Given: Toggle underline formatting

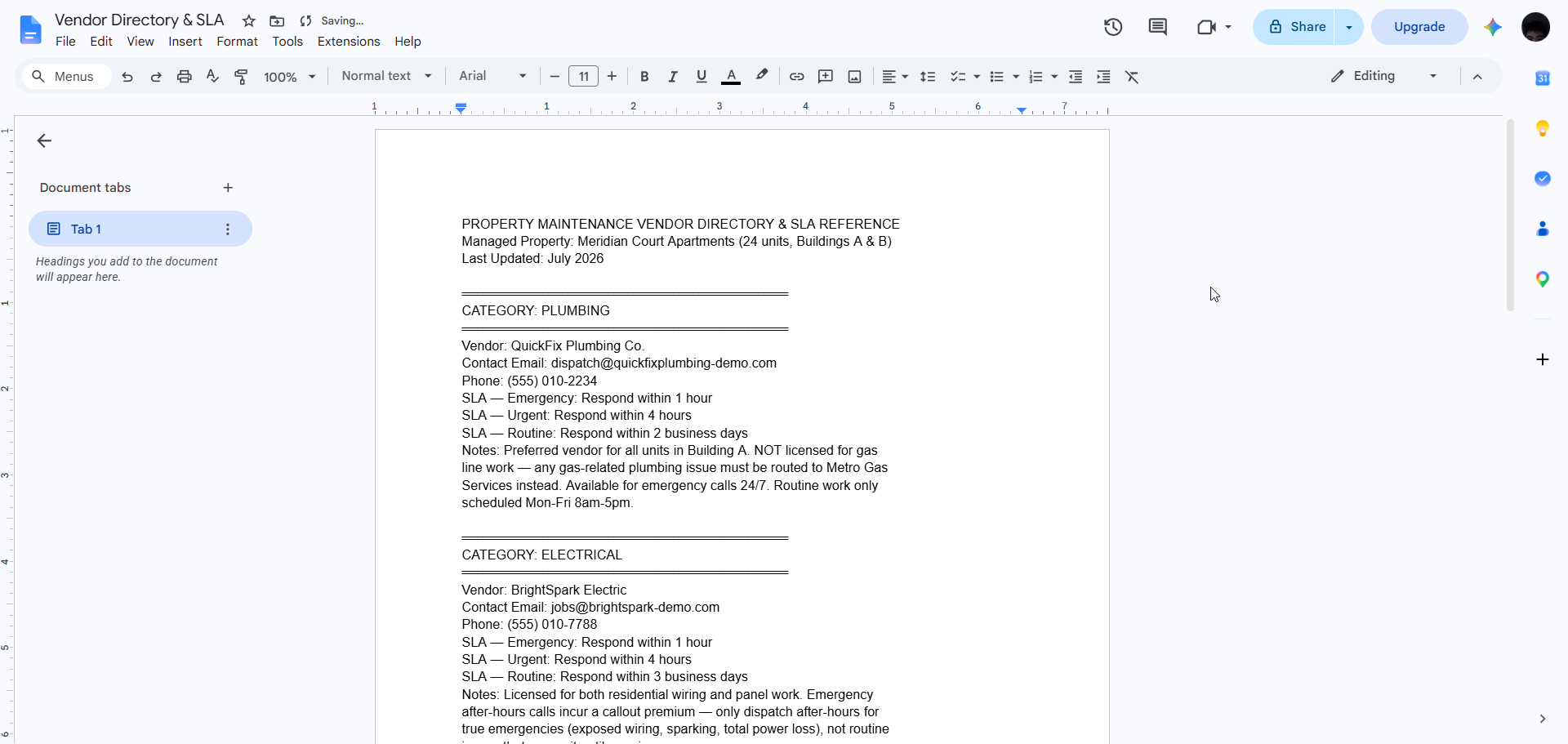Looking at the screenshot, I should click(x=701, y=77).
